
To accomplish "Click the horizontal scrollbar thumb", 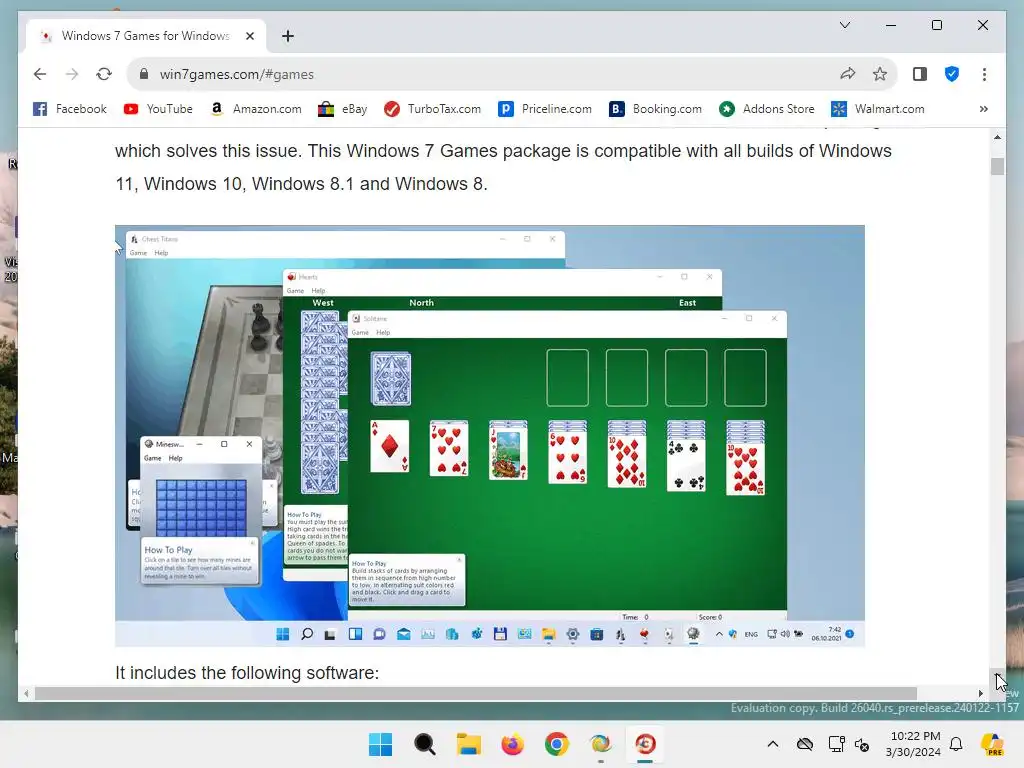I will point(475,694).
